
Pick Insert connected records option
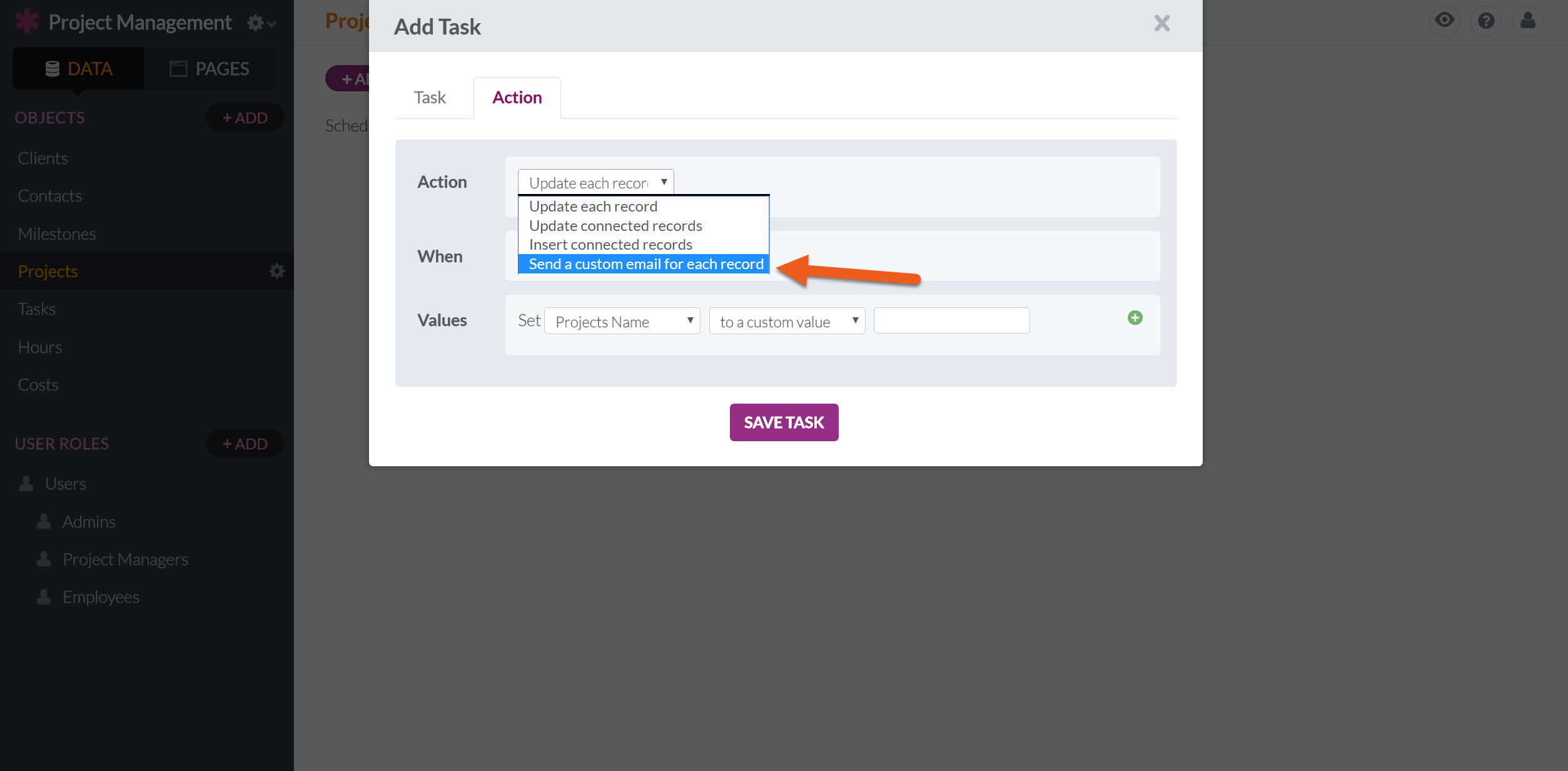[610, 245]
